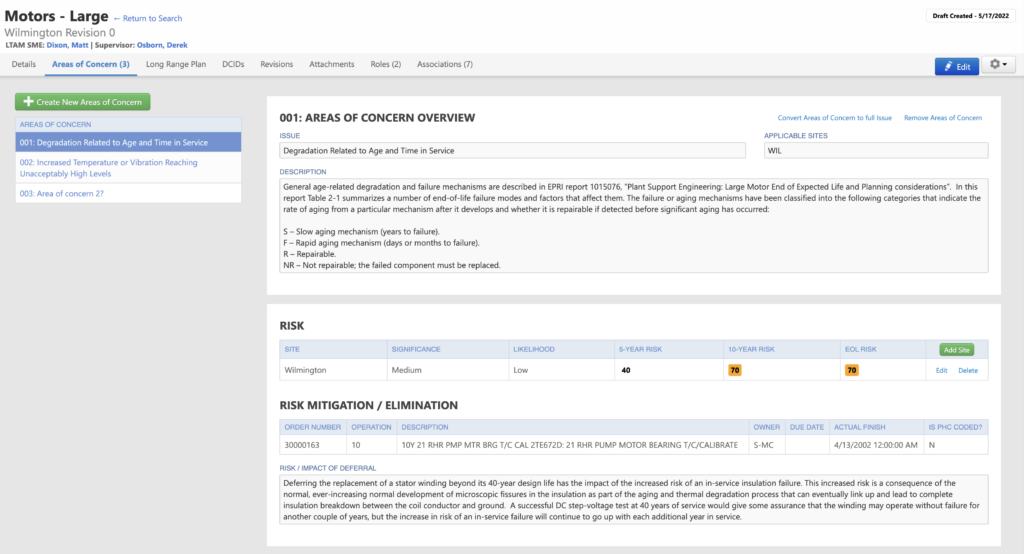The width and height of the screenshot is (1024, 554).
Task: Open the DCIDs tab
Action: [x=234, y=64]
